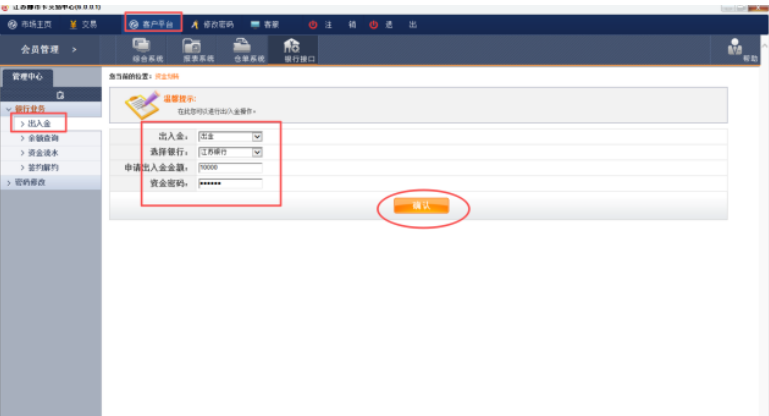769x416 pixels.
Task: Collapse the 银行业务 tree section
Action: pyautogui.click(x=9, y=108)
